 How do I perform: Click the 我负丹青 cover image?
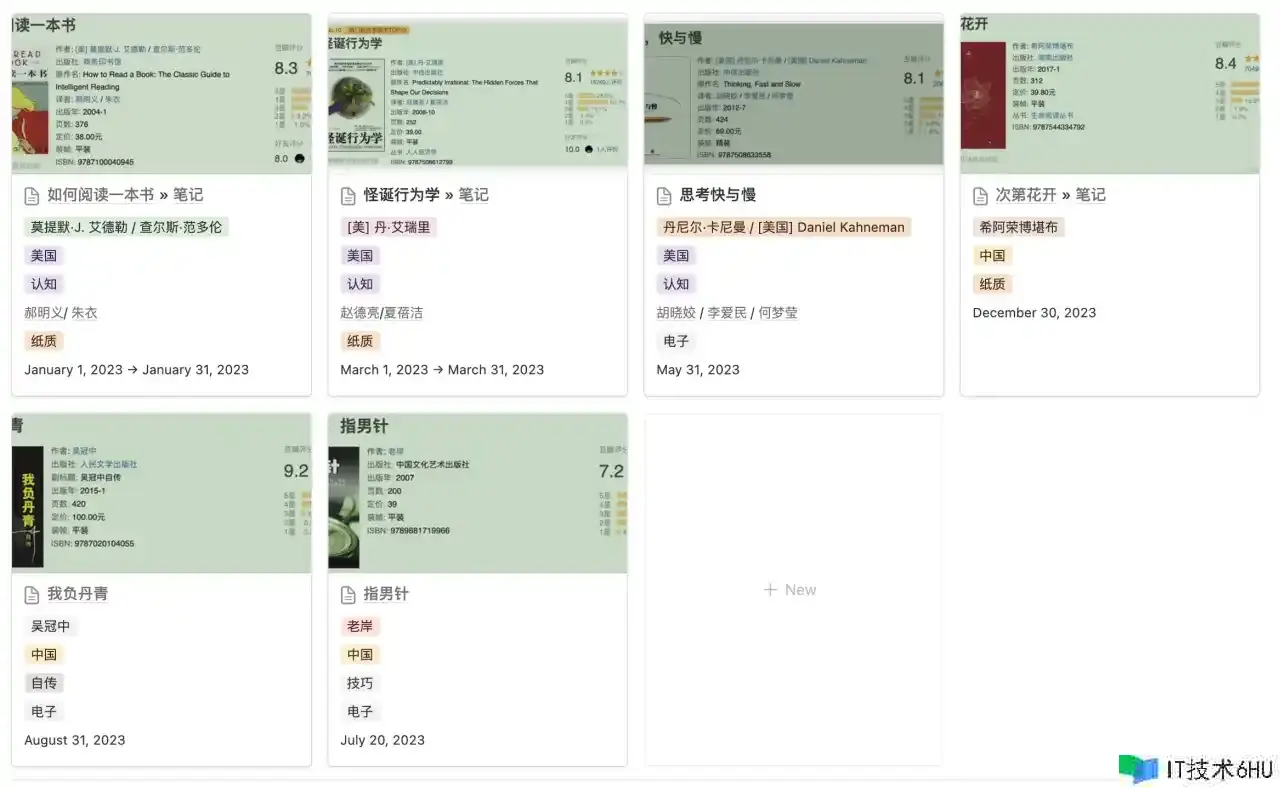pyautogui.click(x=161, y=494)
